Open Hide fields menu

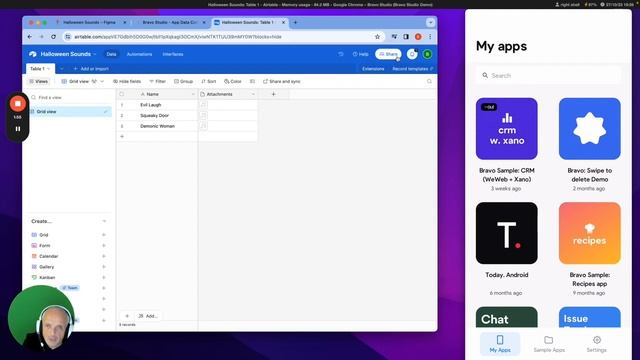pos(127,81)
